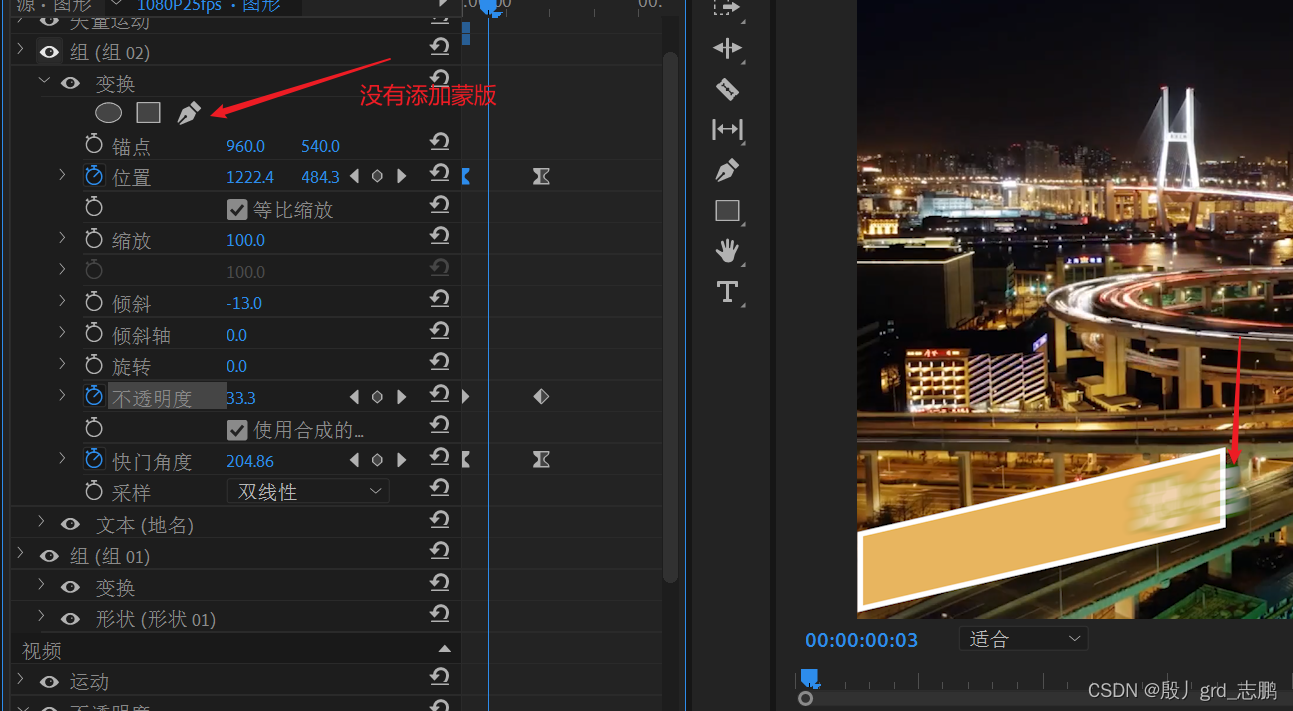Hide 组 (组 01) visibility eye
1293x711 pixels.
[x=49, y=556]
